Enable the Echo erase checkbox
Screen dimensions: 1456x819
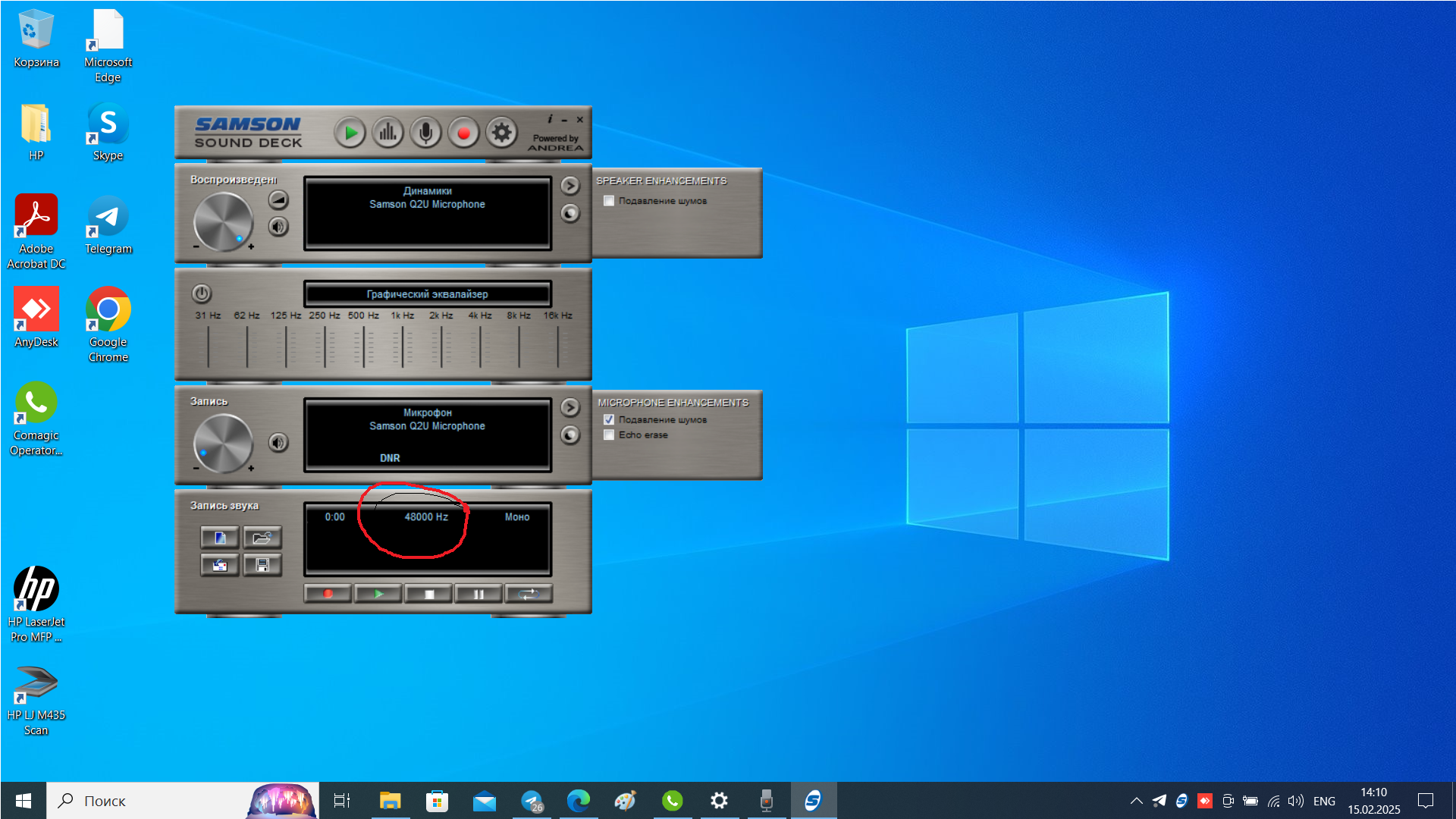point(609,435)
